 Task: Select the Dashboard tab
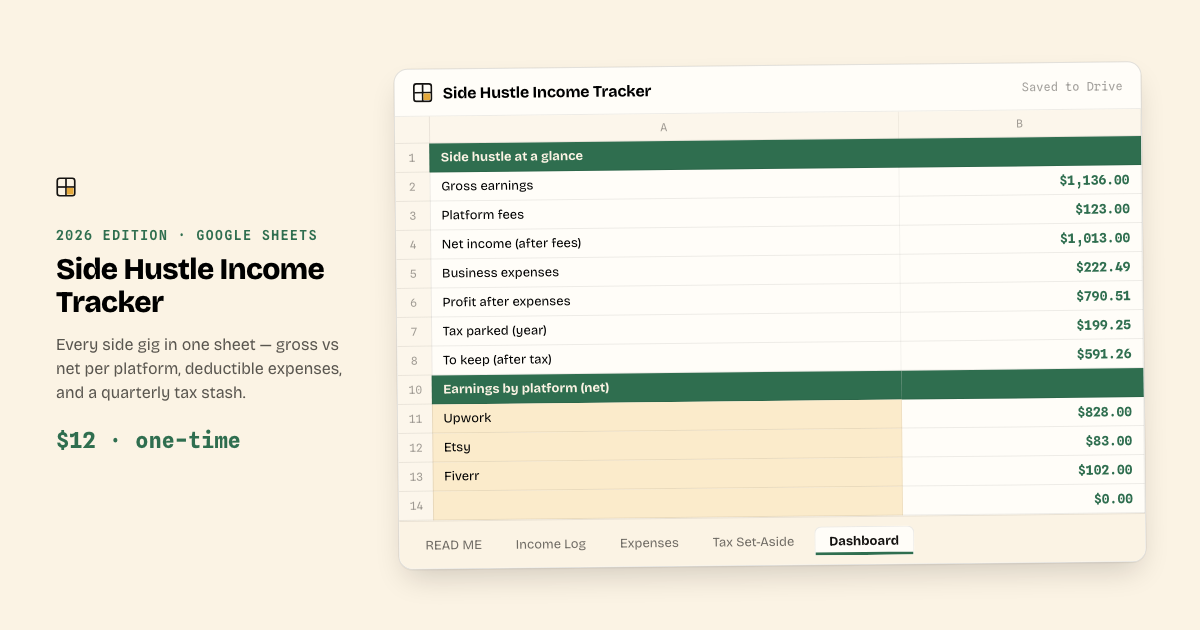pos(864,541)
